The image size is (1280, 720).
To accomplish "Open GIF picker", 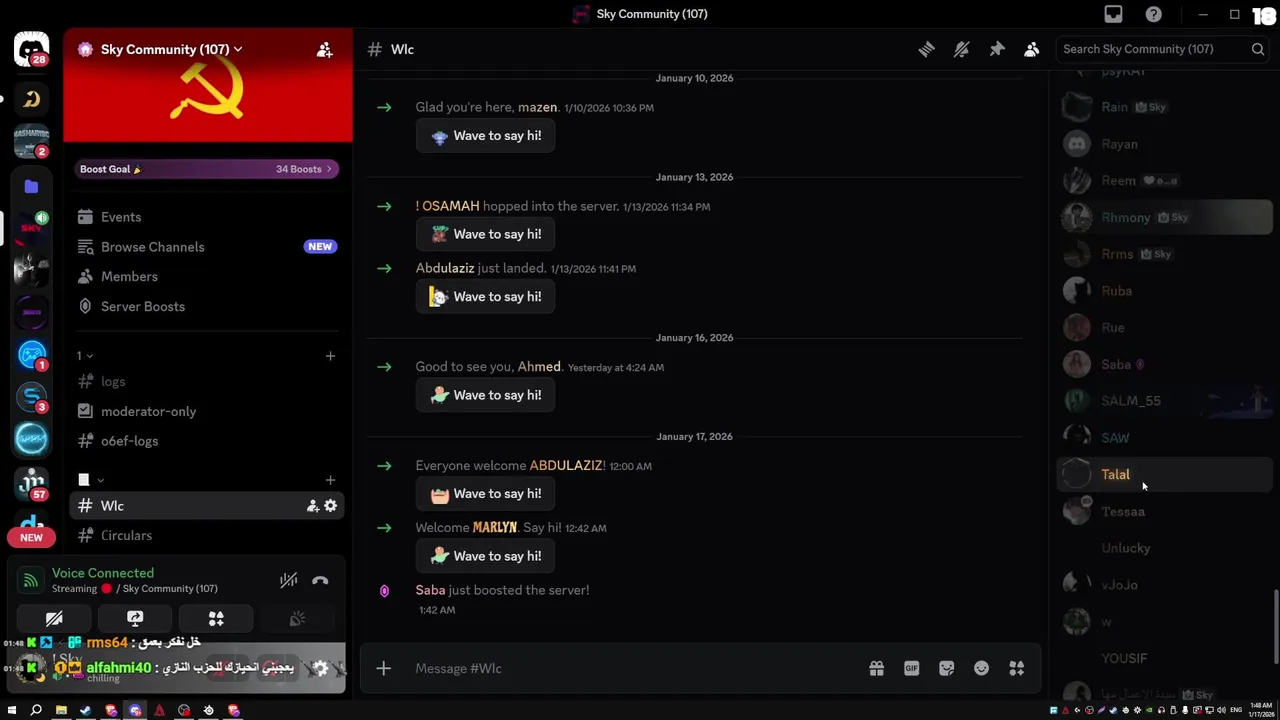I will pyautogui.click(x=911, y=668).
